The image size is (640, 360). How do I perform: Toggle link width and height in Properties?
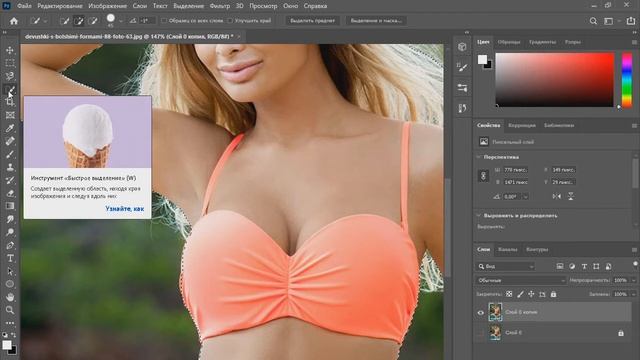click(x=484, y=176)
